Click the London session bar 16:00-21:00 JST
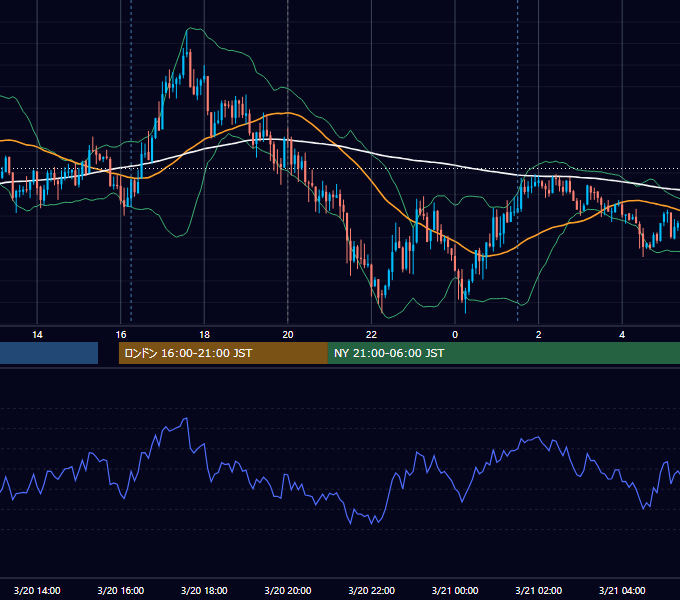This screenshot has width=680, height=600. (223, 353)
